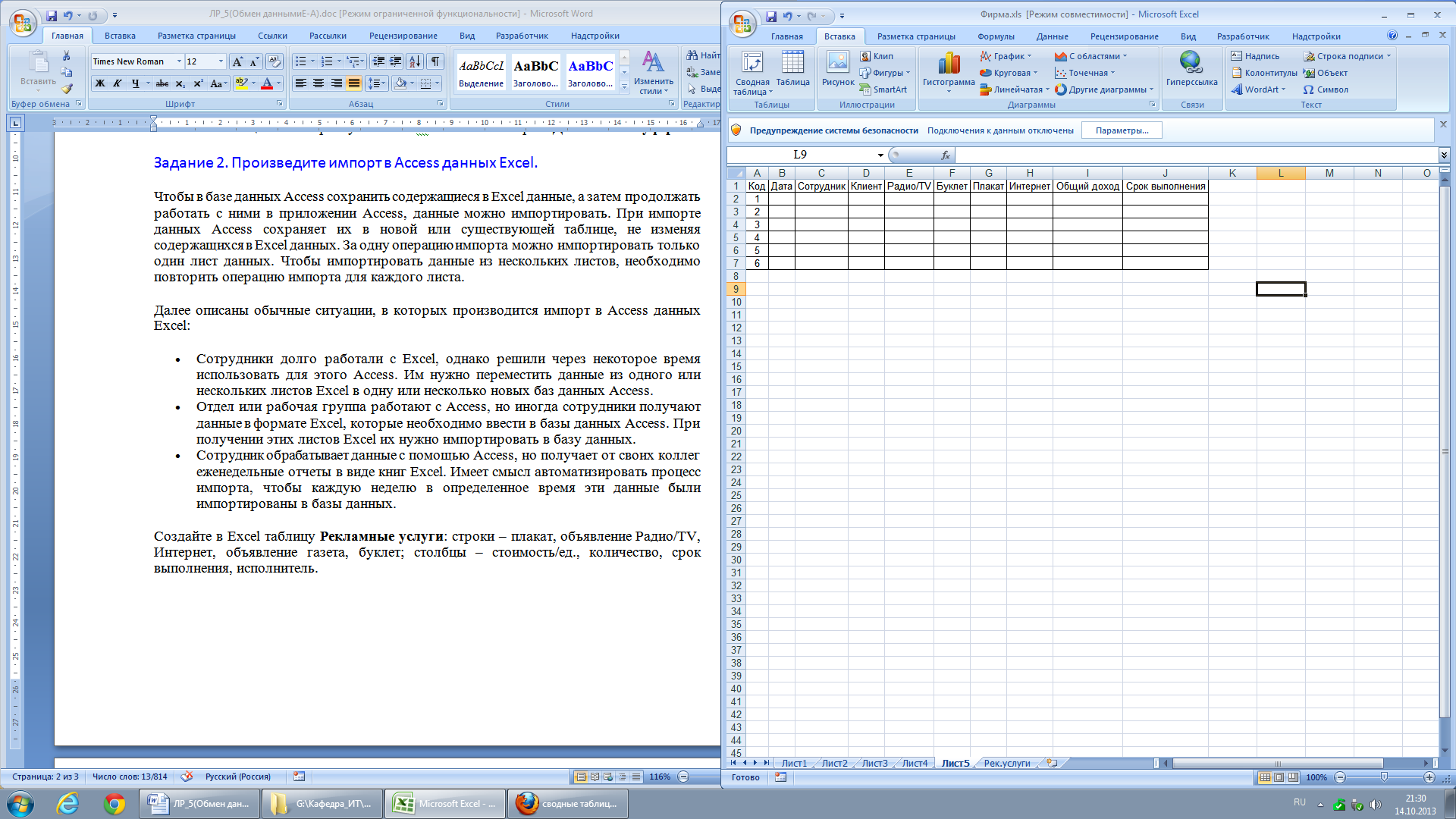Viewport: 1456px width, 819px height.
Task: Toggle Underline (Ч) in Word
Action: click(136, 83)
